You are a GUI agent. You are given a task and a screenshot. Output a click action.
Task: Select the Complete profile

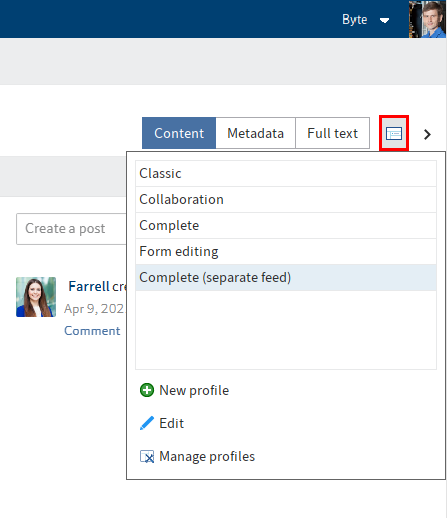tap(286, 225)
